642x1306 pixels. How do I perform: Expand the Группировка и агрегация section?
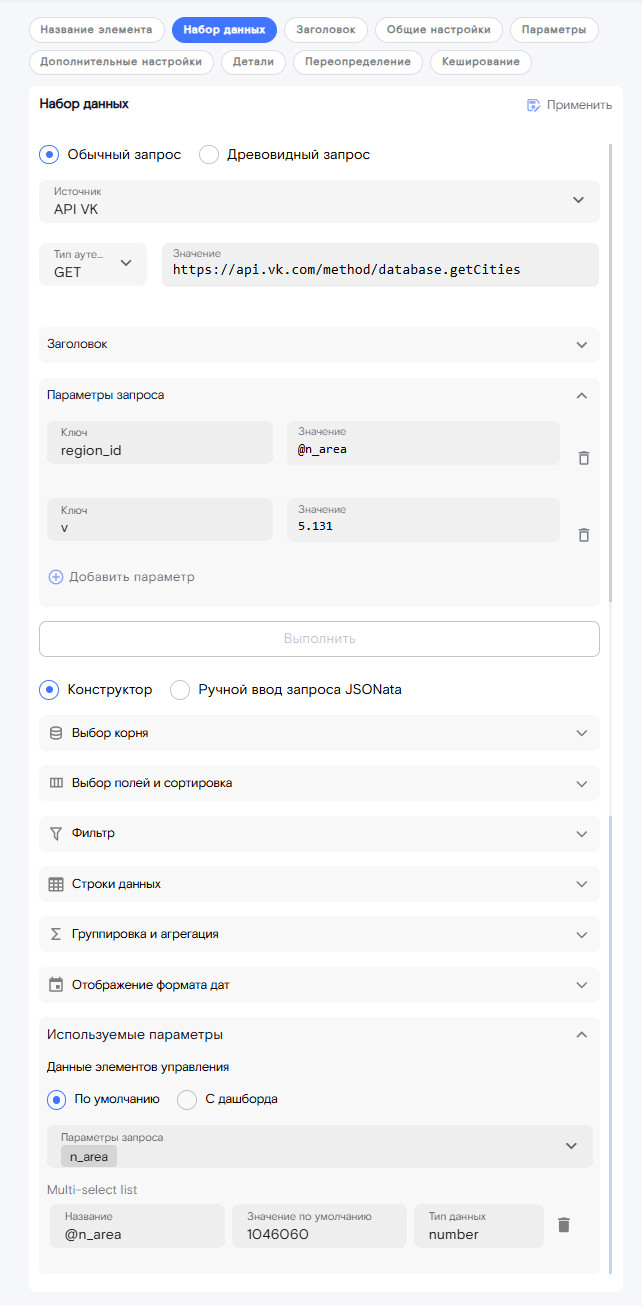pos(319,934)
